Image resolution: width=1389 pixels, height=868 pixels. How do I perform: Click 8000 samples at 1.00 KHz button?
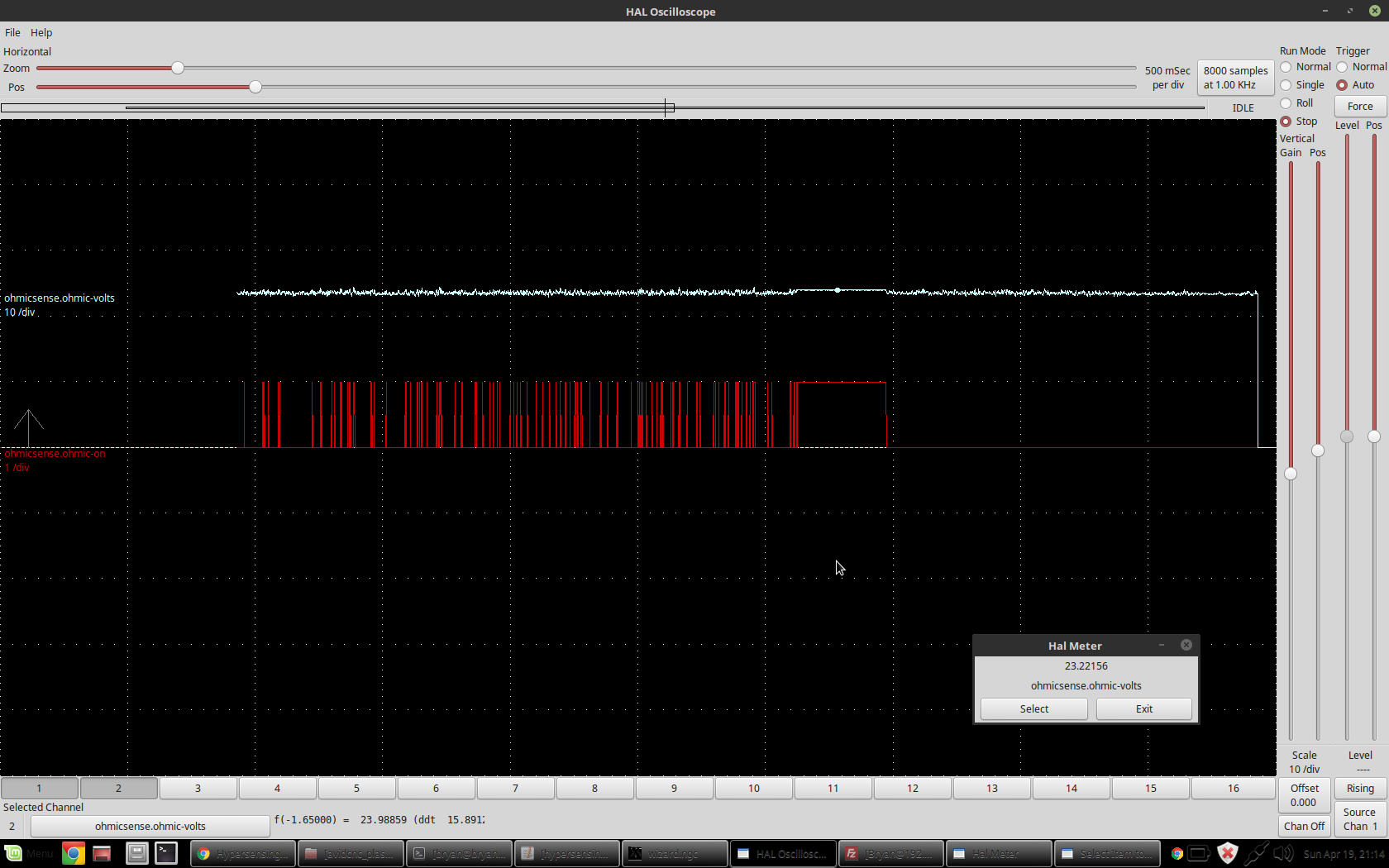coord(1235,78)
